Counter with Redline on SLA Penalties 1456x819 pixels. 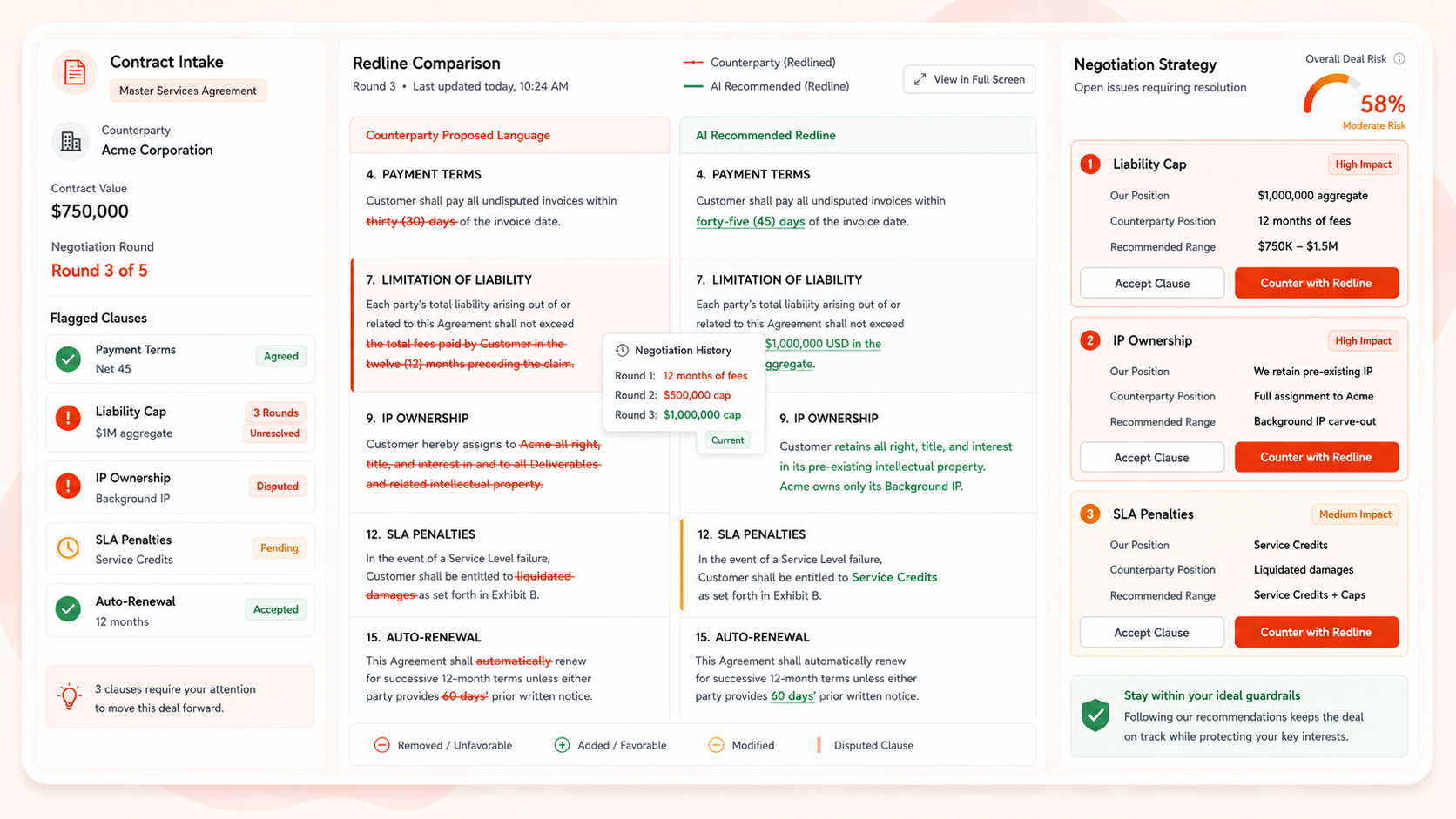click(x=1316, y=632)
